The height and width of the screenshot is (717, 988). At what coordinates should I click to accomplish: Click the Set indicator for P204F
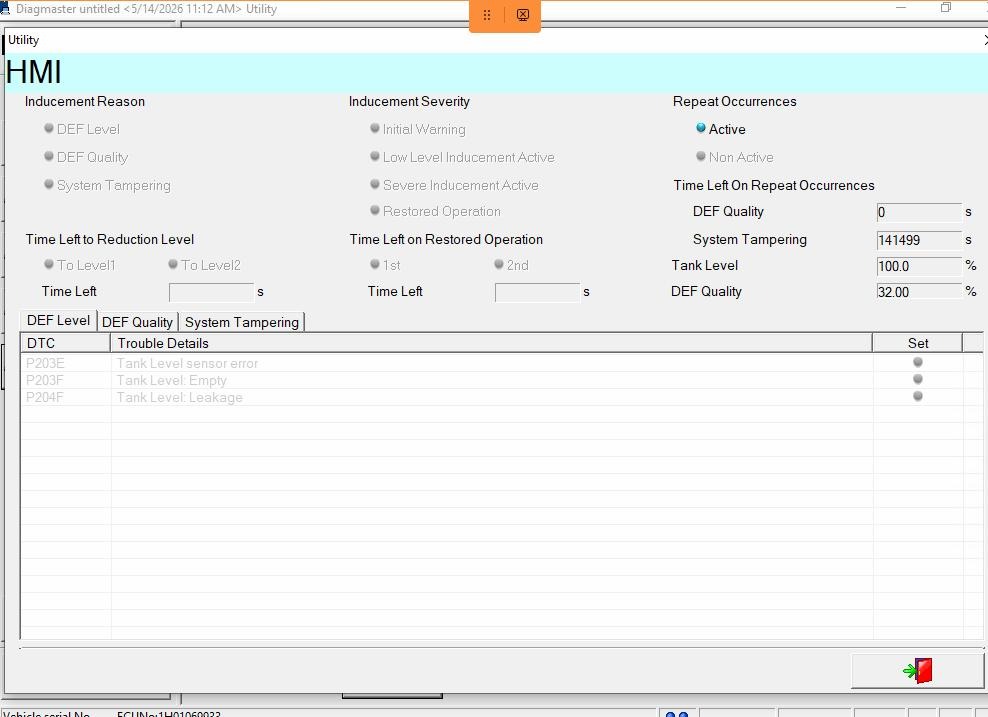[917, 396]
